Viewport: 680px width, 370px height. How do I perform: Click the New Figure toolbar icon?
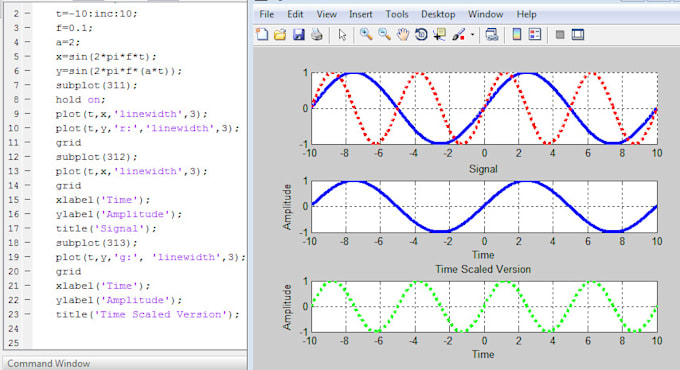tap(262, 34)
